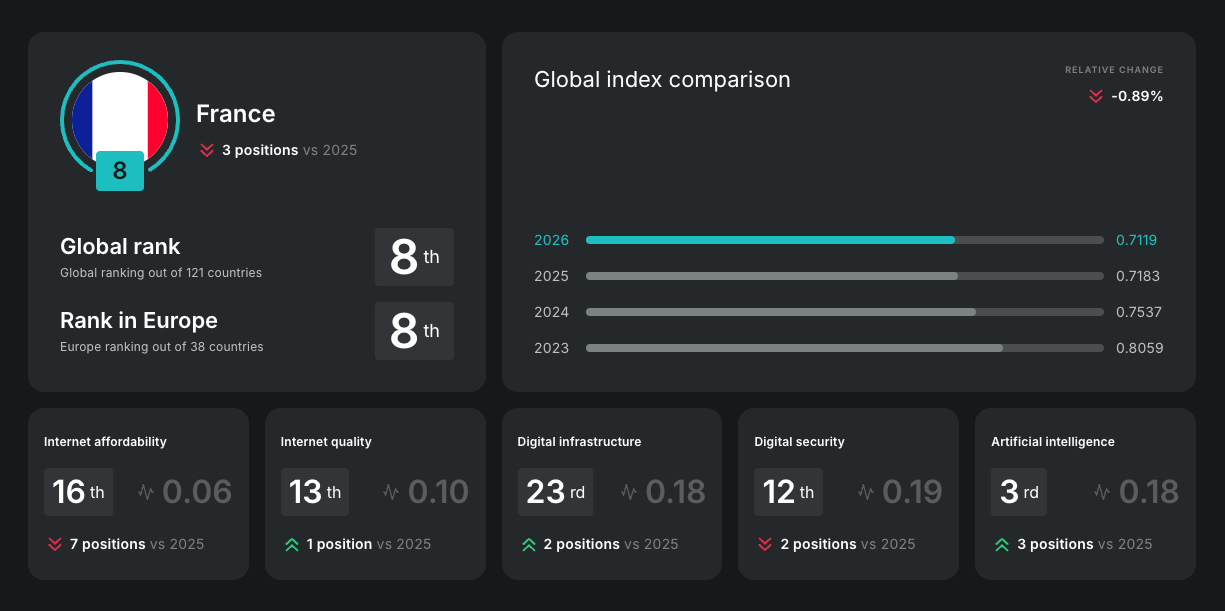Click the red down arrow beside -0.89%
The image size is (1225, 611).
(1096, 96)
